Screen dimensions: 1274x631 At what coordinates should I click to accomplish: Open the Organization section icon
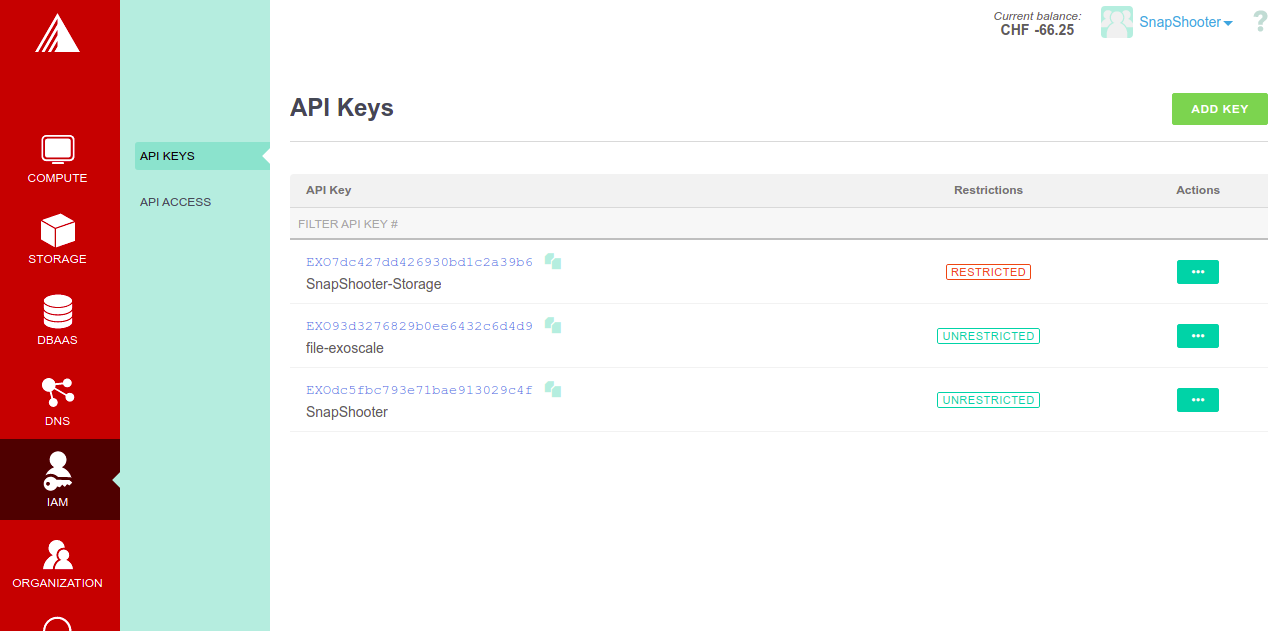point(58,554)
